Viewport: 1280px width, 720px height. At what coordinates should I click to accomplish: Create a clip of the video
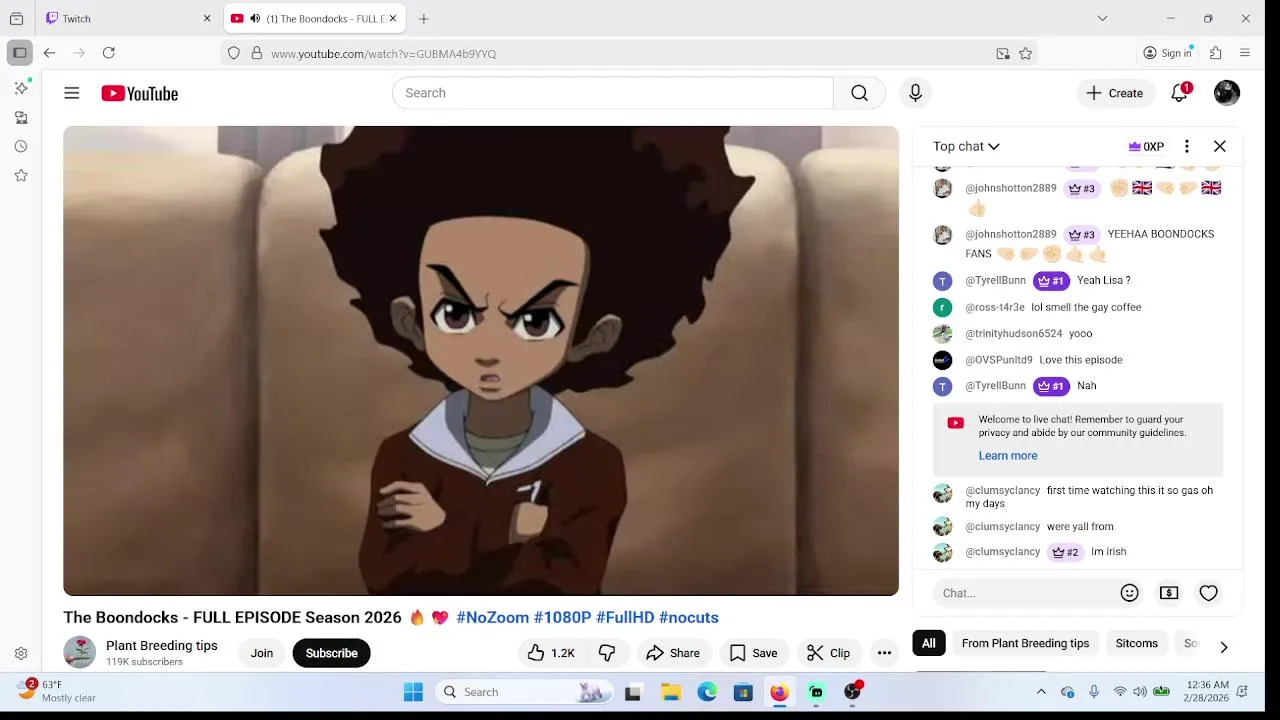[829, 653]
